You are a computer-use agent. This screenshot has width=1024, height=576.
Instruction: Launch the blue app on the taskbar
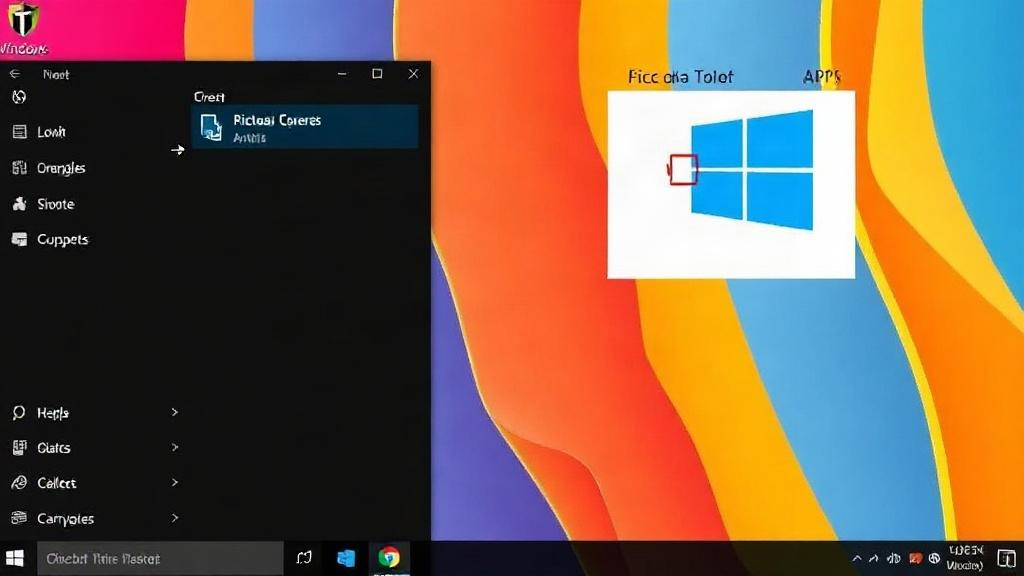(x=346, y=558)
